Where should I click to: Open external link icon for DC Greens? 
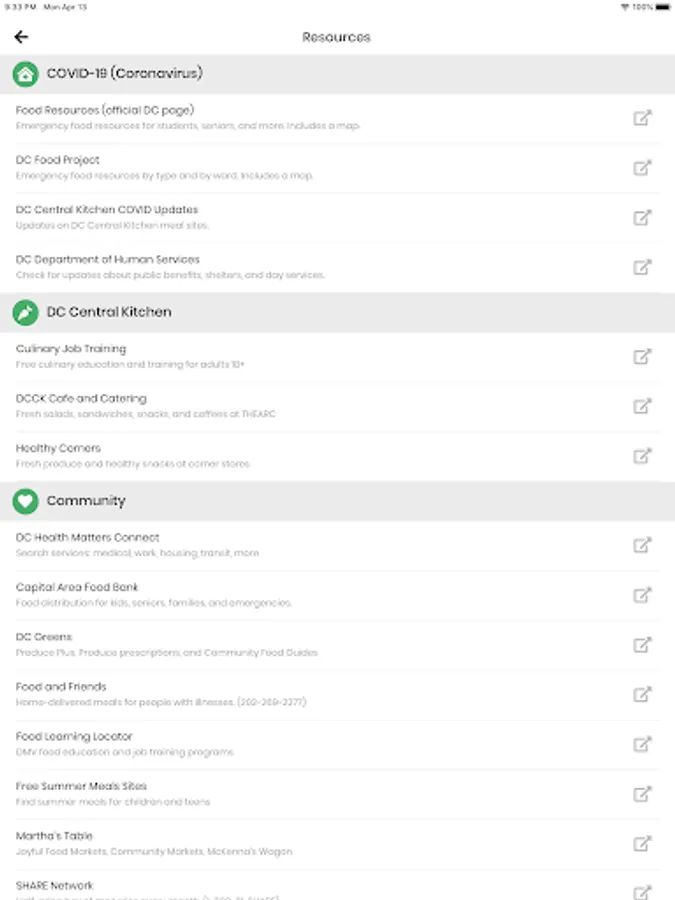click(642, 645)
